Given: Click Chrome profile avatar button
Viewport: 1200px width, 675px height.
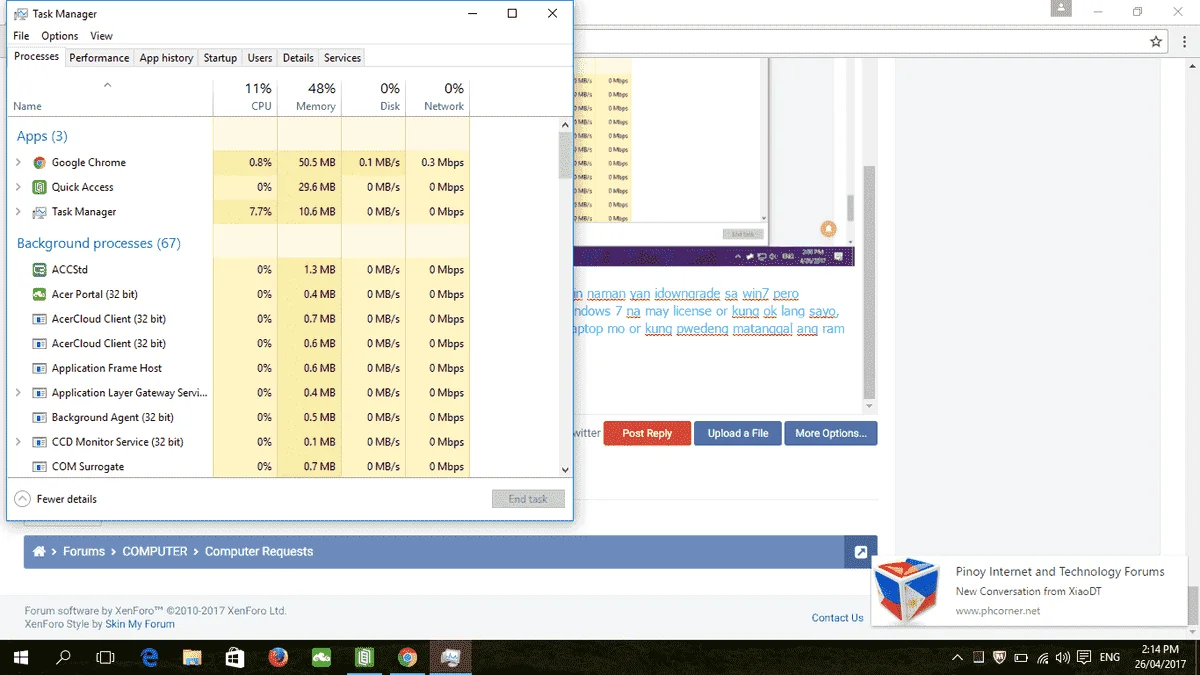Looking at the screenshot, I should click(1061, 8).
